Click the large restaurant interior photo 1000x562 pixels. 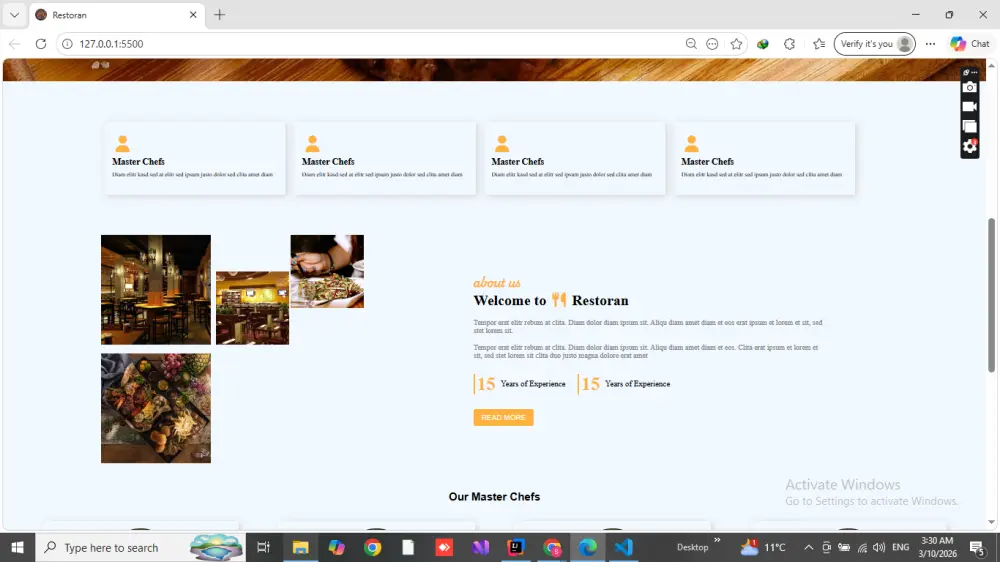coord(156,290)
